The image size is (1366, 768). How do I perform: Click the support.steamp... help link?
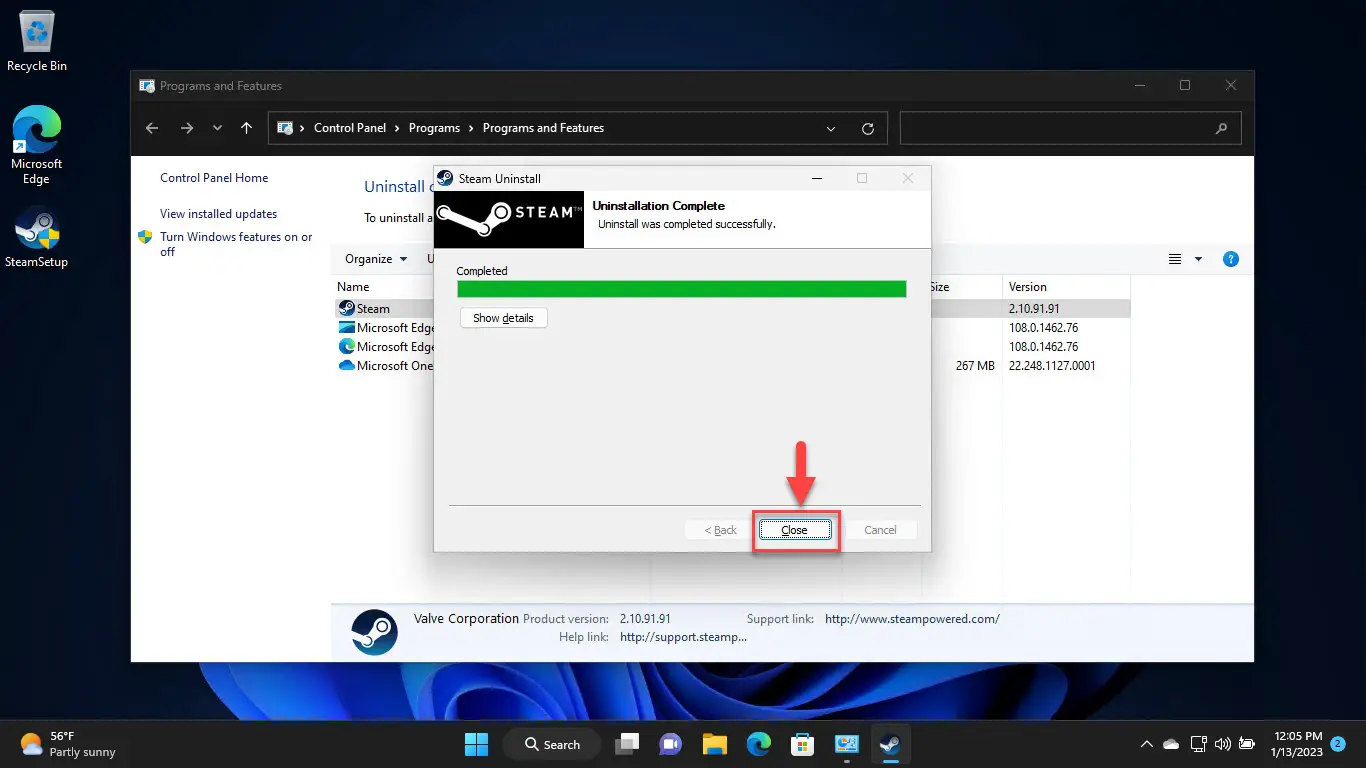click(683, 637)
